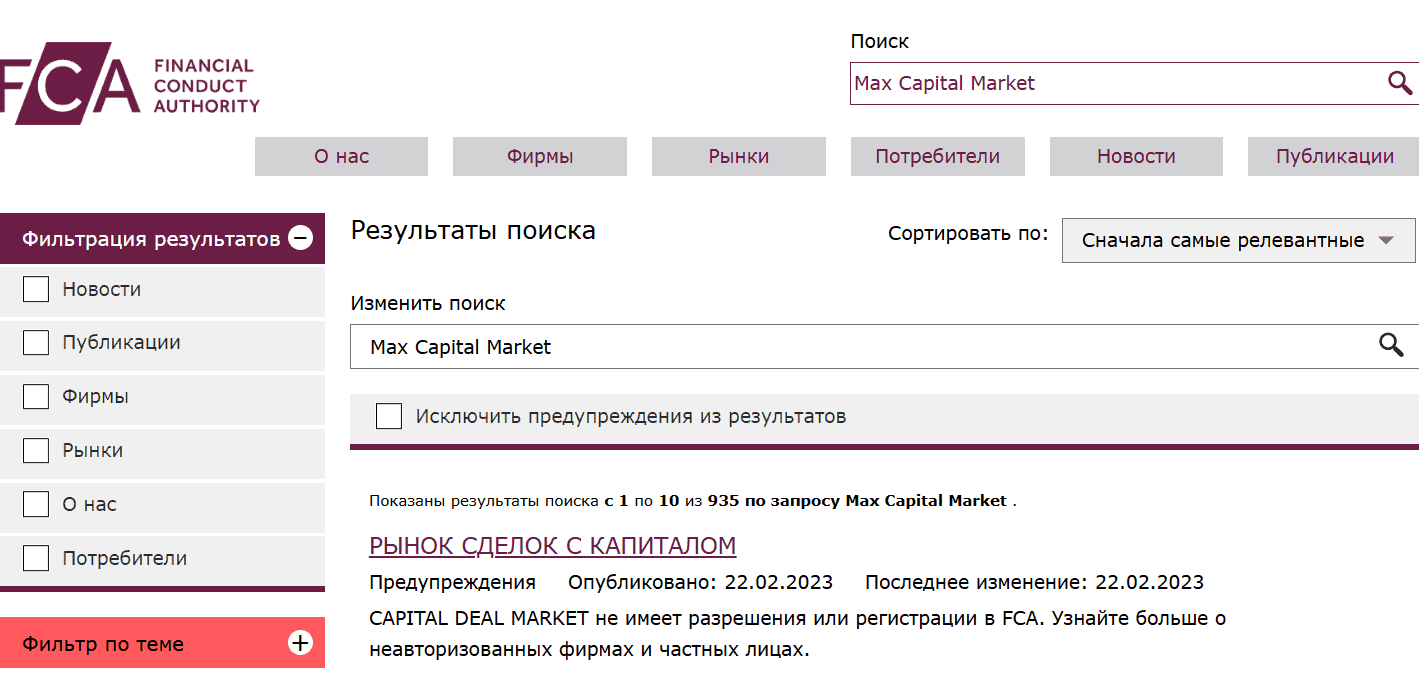Viewport: 1419px width, 673px height.
Task: Open the Новости menu item
Action: 1135,156
